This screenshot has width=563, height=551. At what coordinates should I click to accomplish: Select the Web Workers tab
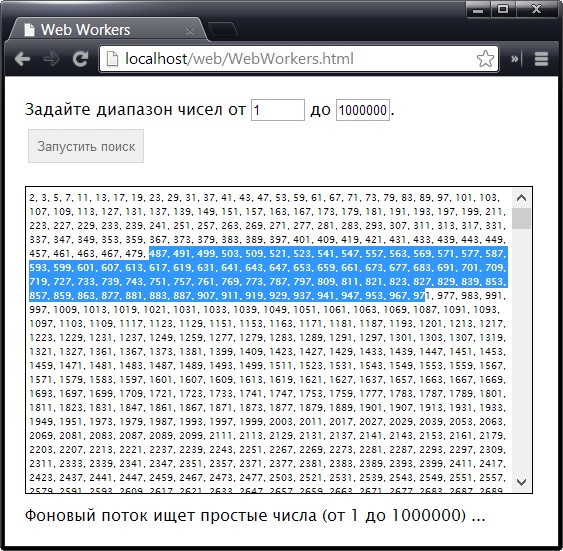107,30
